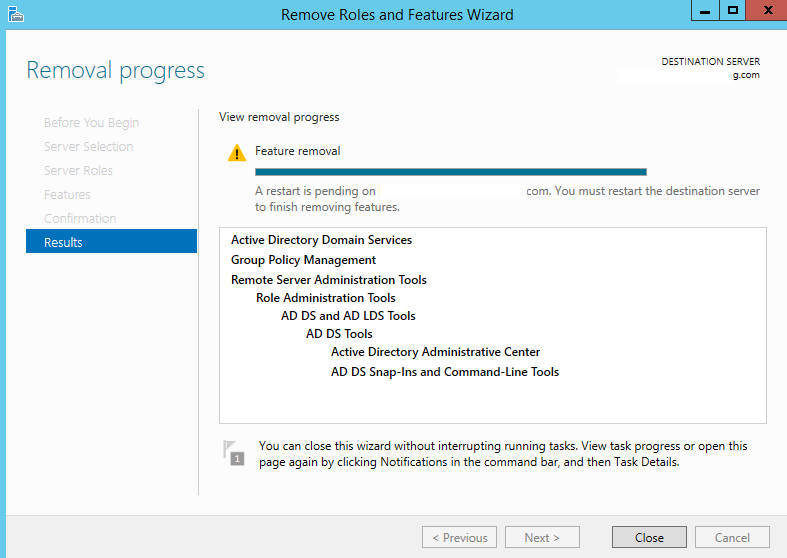
Task: Click the View removal progress heading
Action: click(x=279, y=117)
